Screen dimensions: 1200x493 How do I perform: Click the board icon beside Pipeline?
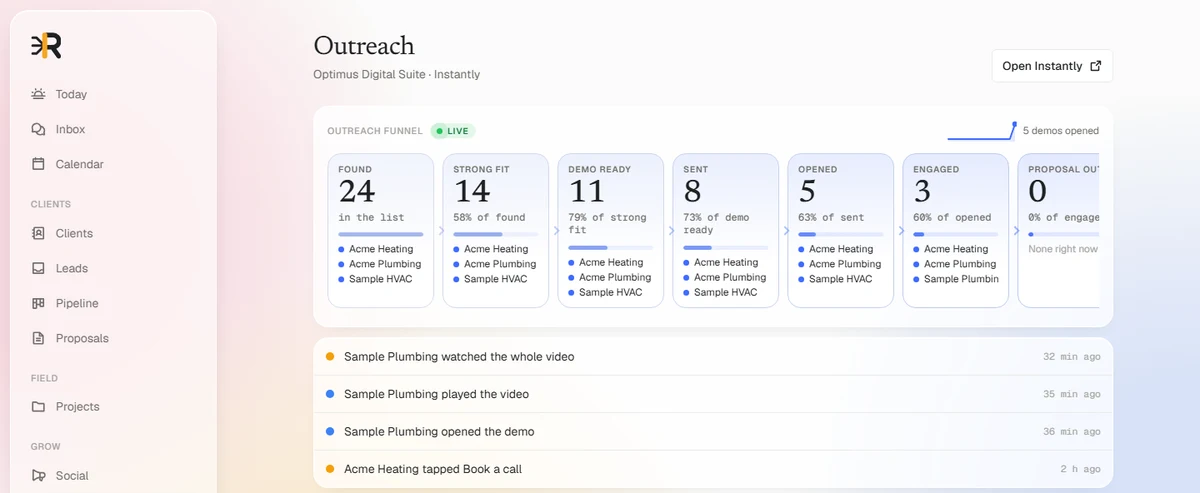click(38, 303)
